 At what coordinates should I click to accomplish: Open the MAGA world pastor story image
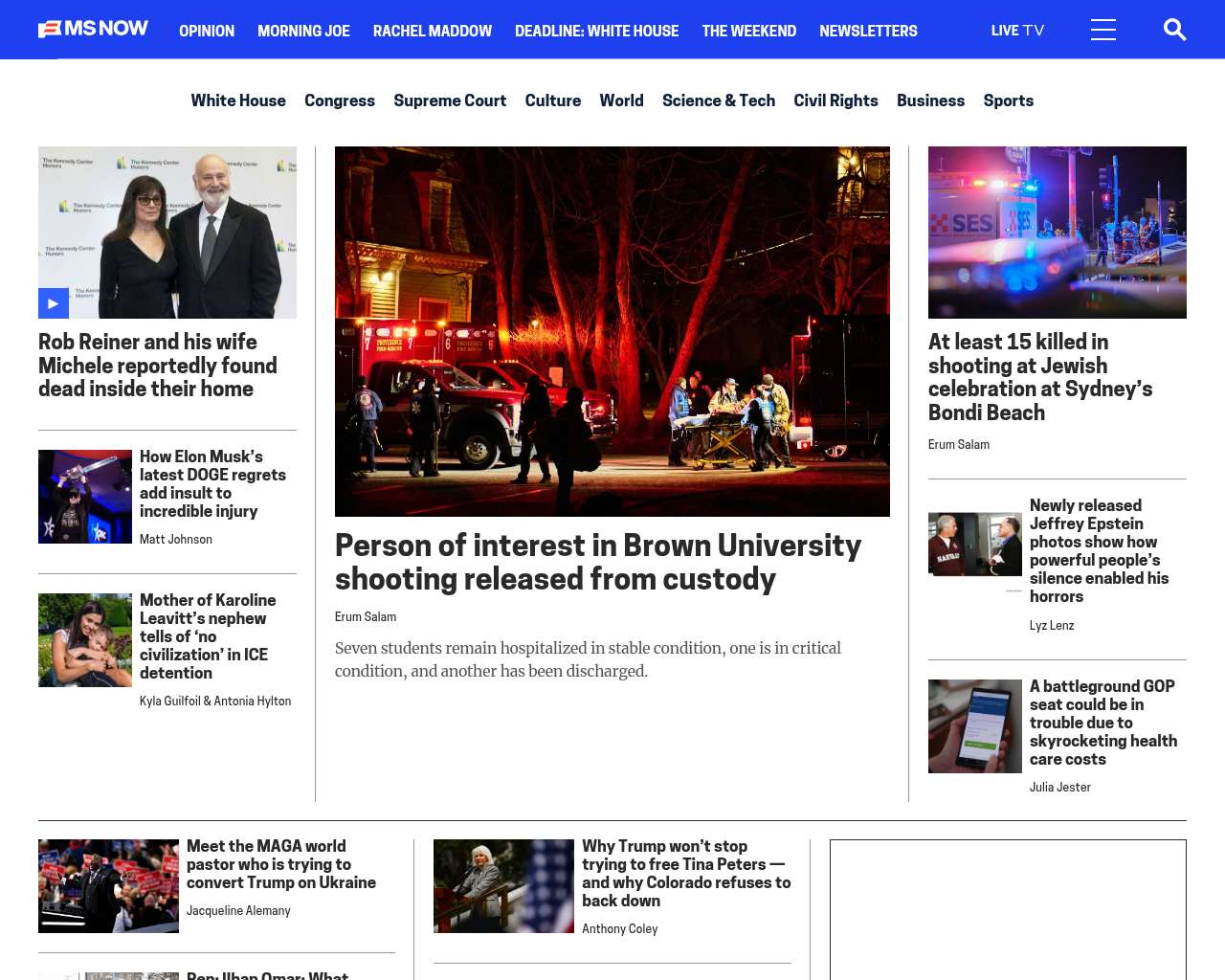click(108, 886)
